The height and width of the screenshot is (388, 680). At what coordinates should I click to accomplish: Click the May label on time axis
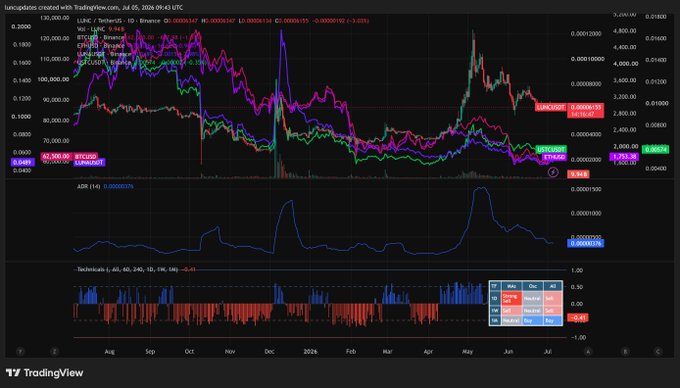tap(468, 352)
